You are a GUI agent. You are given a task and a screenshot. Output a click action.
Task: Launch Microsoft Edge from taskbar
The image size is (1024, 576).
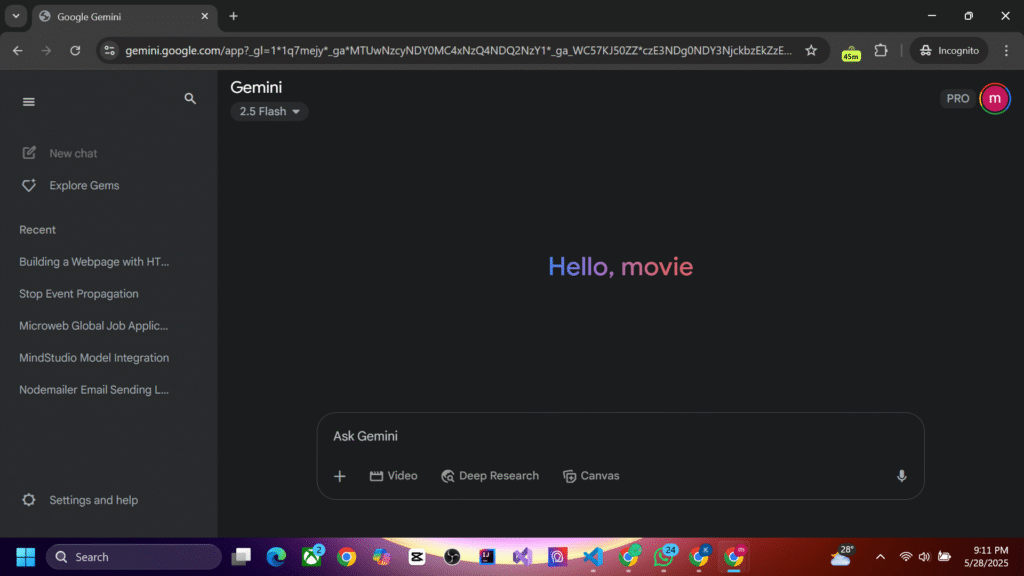[x=276, y=557]
